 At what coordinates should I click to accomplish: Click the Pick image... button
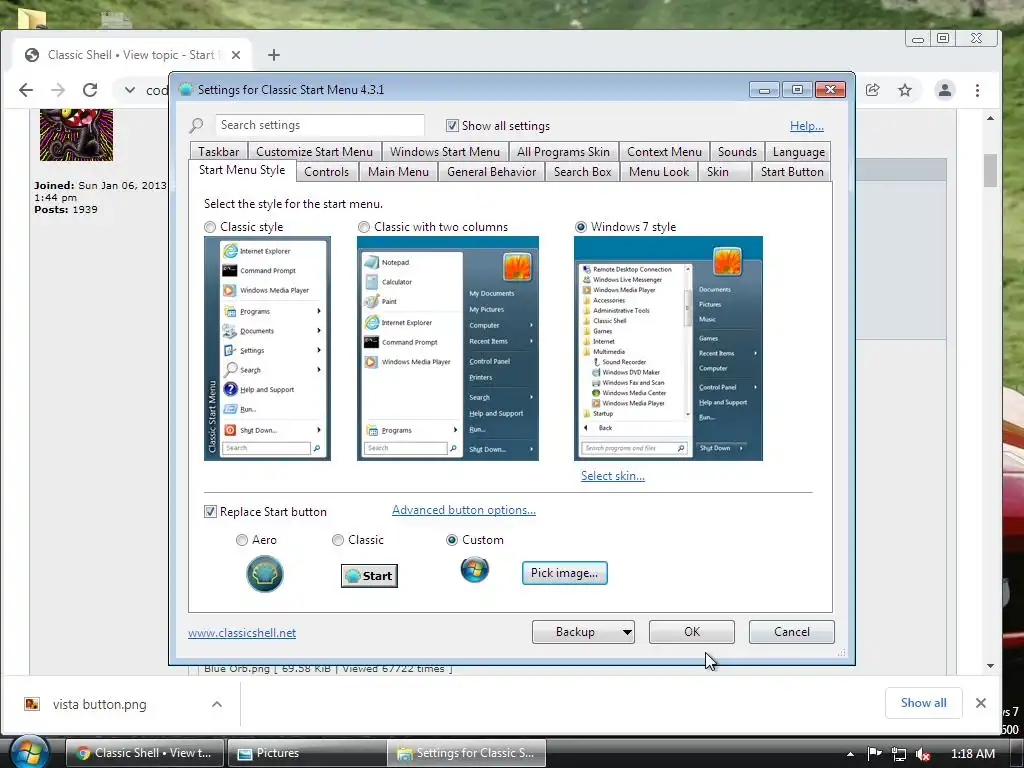[564, 573]
